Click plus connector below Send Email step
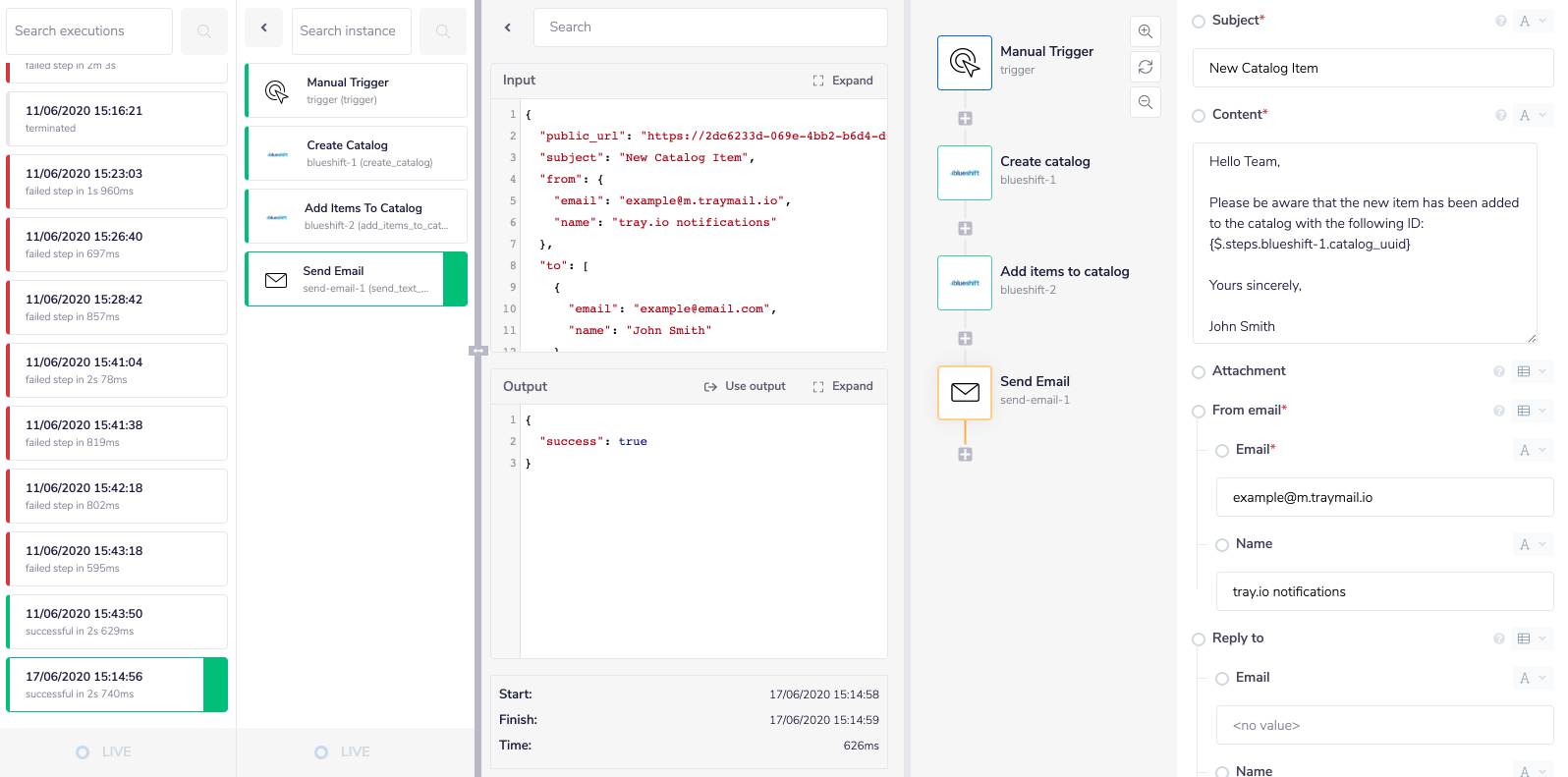Screen dimensions: 1568x777 pos(965,454)
